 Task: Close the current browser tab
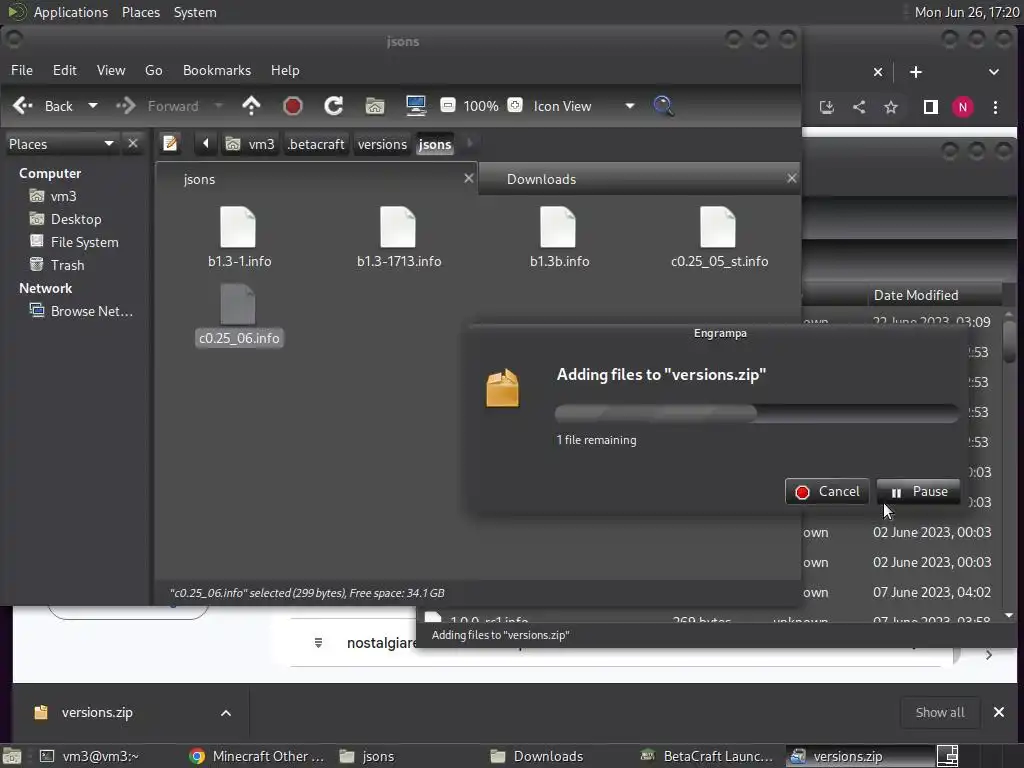(x=878, y=72)
